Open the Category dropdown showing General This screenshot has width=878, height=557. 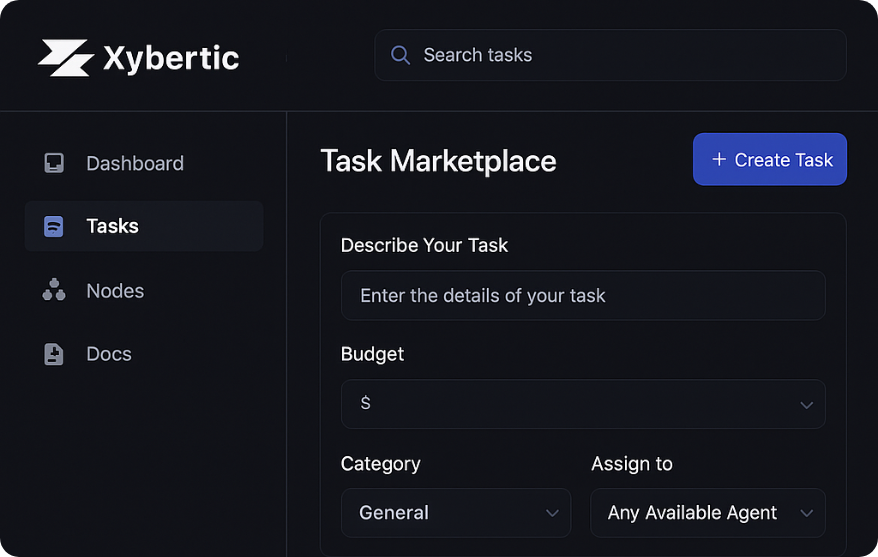[x=455, y=513]
